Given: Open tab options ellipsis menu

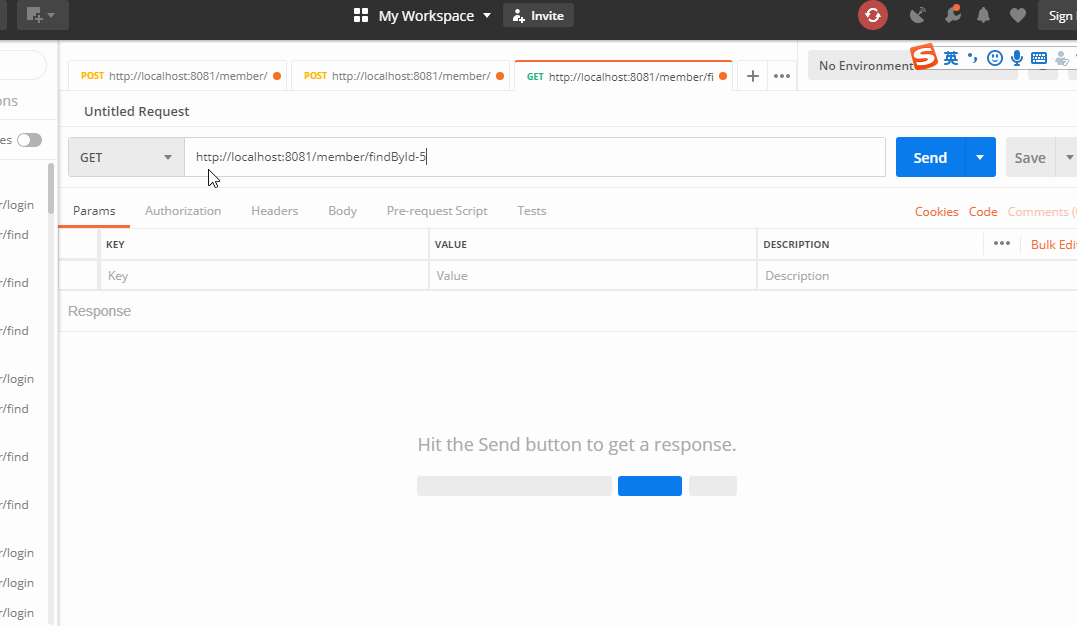Looking at the screenshot, I should (782, 76).
